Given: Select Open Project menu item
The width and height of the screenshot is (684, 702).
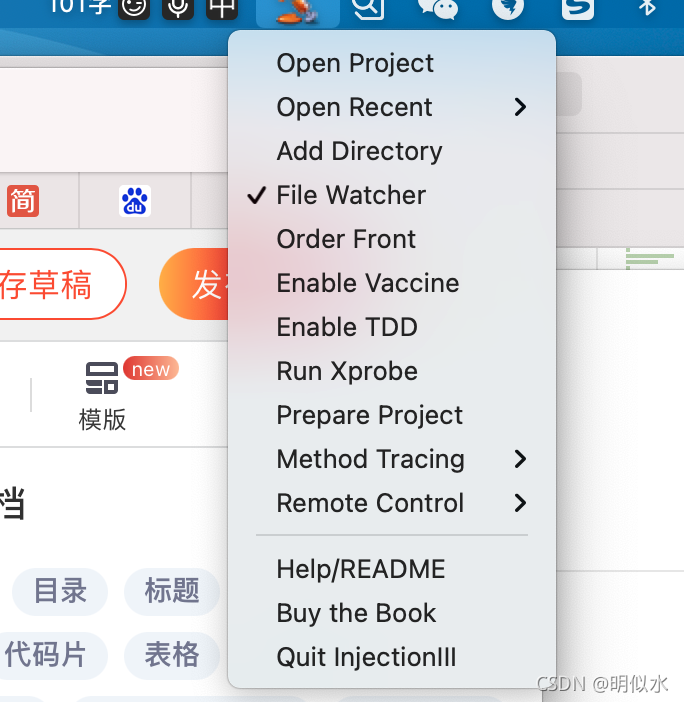Looking at the screenshot, I should [x=392, y=63].
